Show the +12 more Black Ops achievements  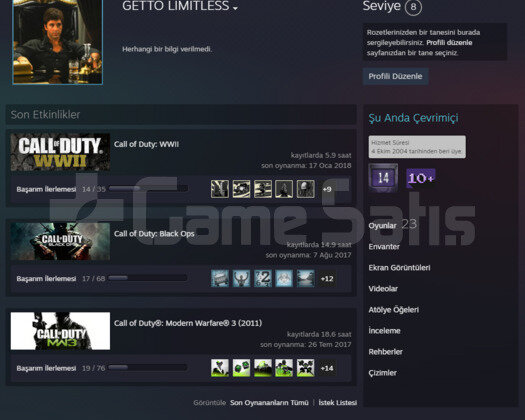[x=327, y=279]
